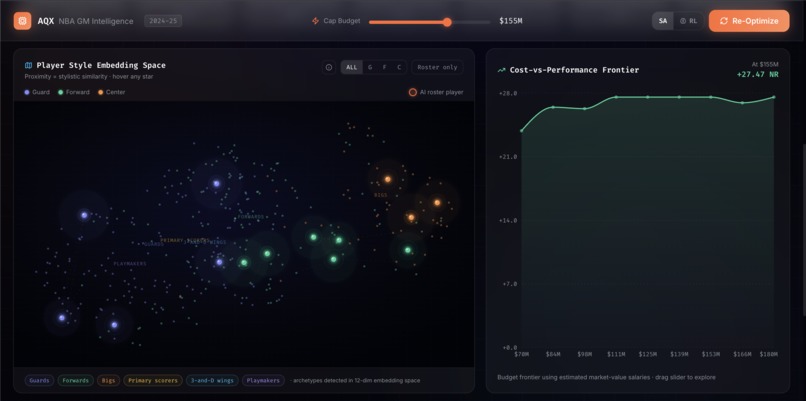This screenshot has width=806, height=401.
Task: Show all positions with ALL filter
Action: [352, 67]
